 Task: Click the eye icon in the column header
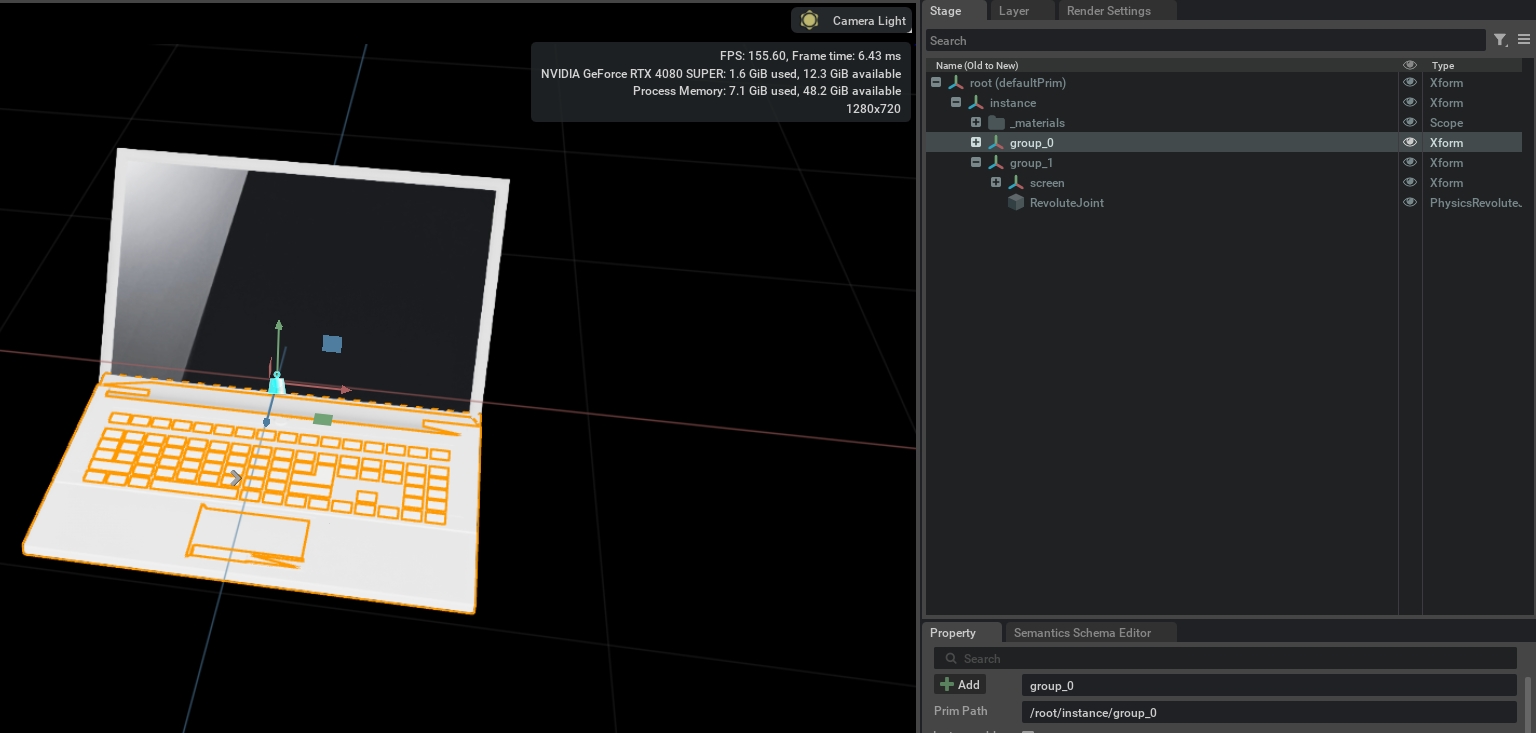pyautogui.click(x=1410, y=65)
